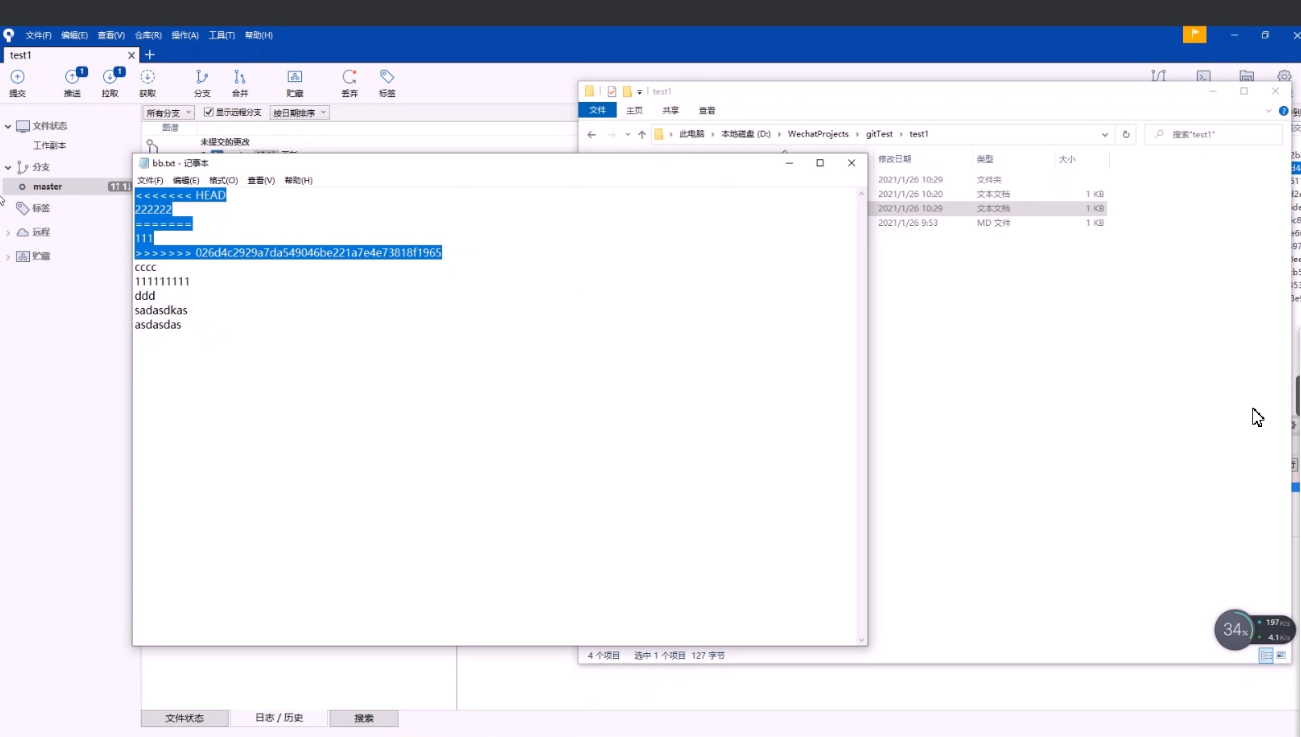The image size is (1301, 737).
Task: Click the 获取 fetch icon
Action: point(147,77)
